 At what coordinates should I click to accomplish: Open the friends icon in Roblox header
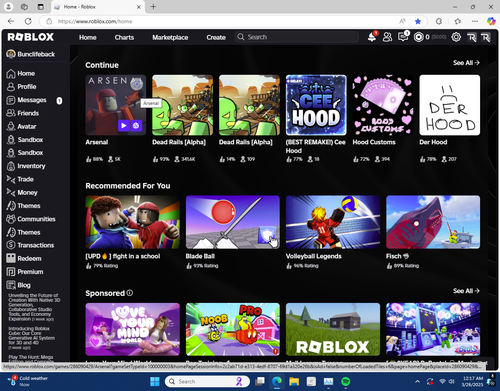[387, 37]
